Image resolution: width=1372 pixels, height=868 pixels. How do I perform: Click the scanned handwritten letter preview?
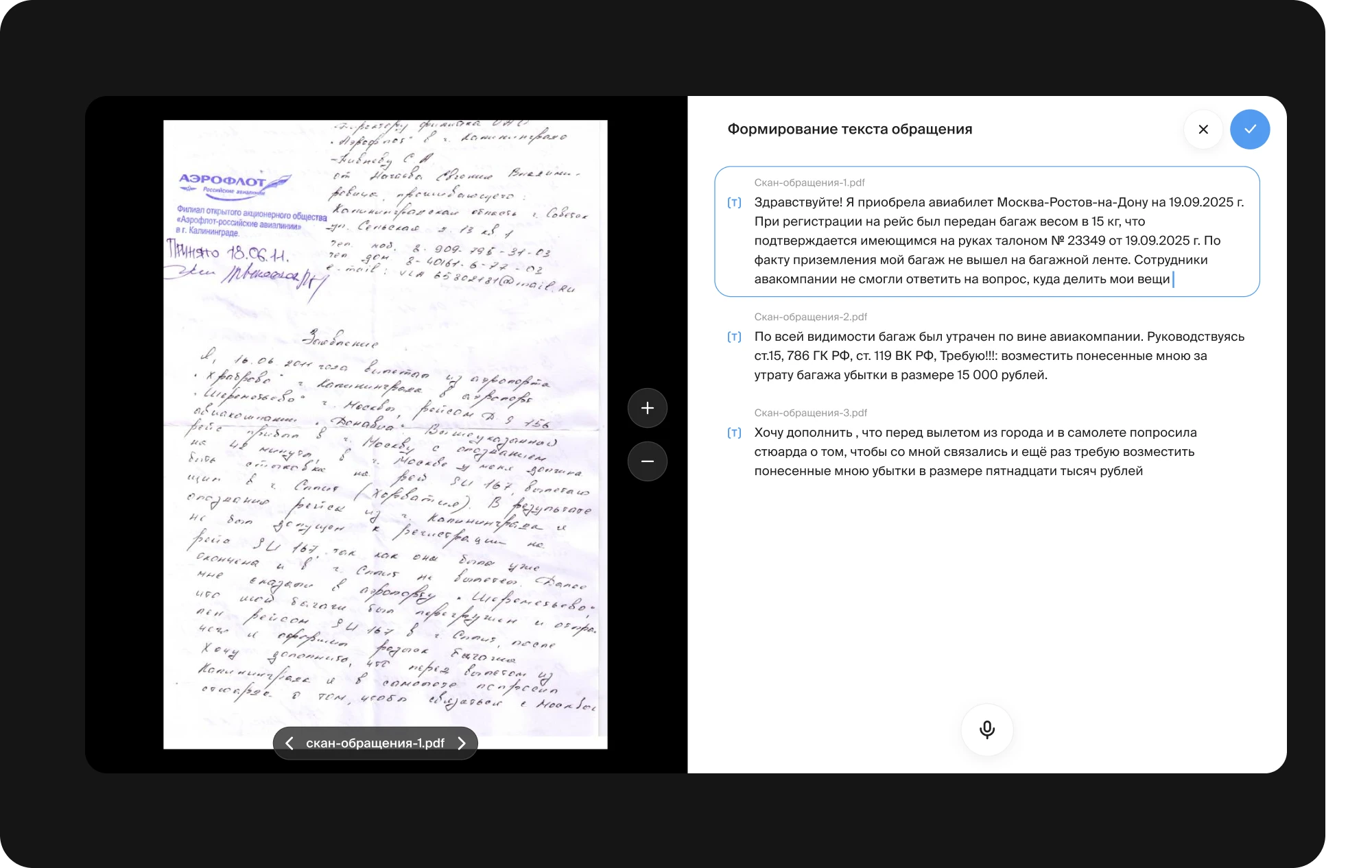tap(386, 434)
